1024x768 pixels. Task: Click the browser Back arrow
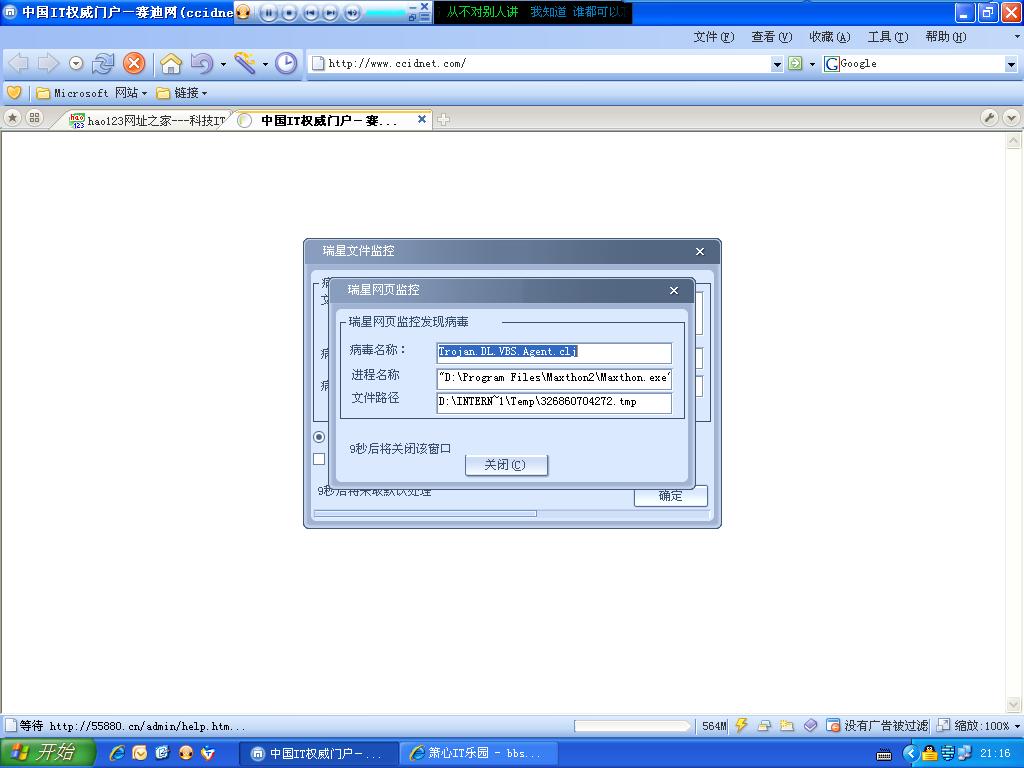(18, 63)
